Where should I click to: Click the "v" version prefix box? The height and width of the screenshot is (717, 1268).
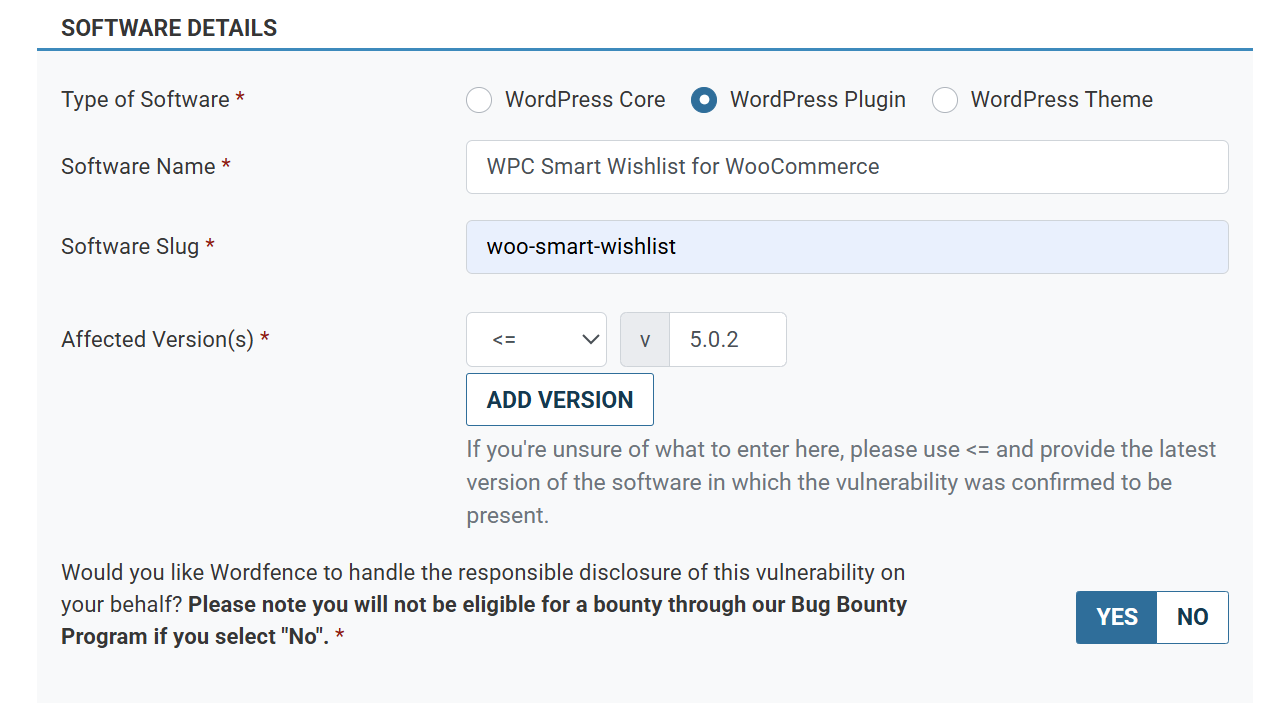coord(645,340)
